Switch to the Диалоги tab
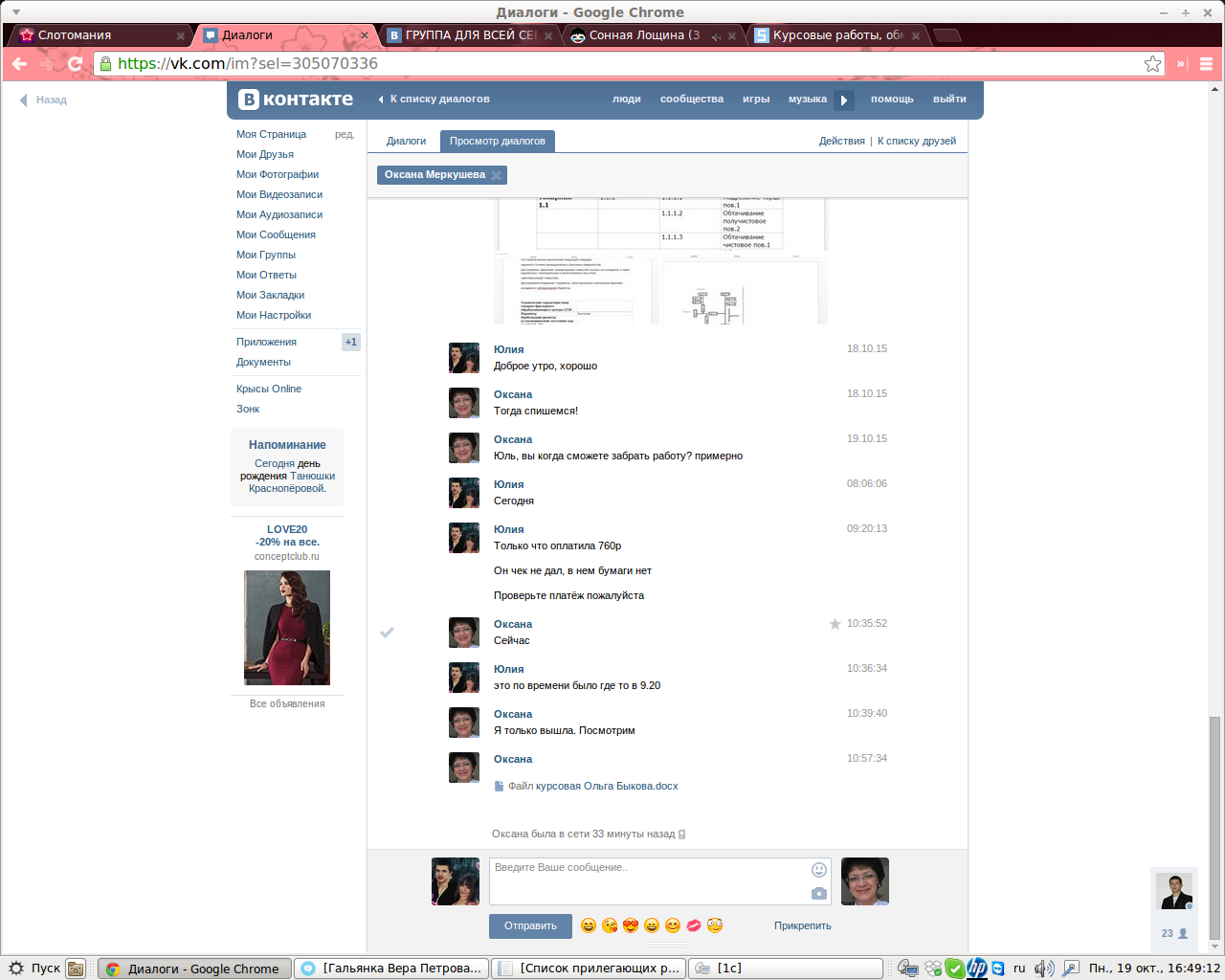The height and width of the screenshot is (980, 1225). 406,141
